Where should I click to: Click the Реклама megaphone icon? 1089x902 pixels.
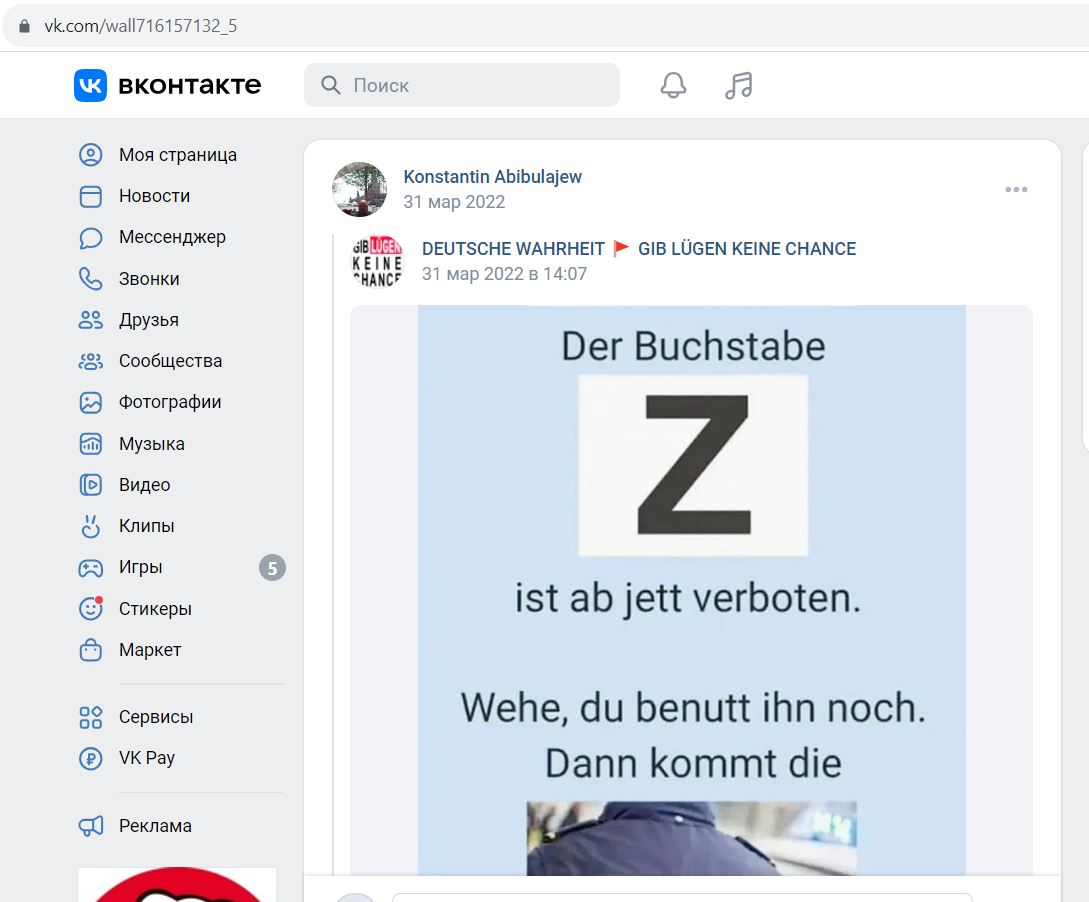point(90,826)
